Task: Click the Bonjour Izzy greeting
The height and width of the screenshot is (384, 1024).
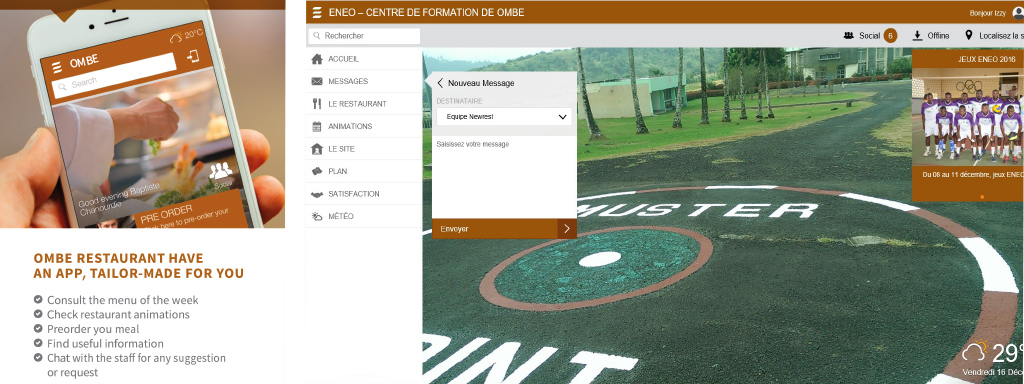Action: point(987,13)
